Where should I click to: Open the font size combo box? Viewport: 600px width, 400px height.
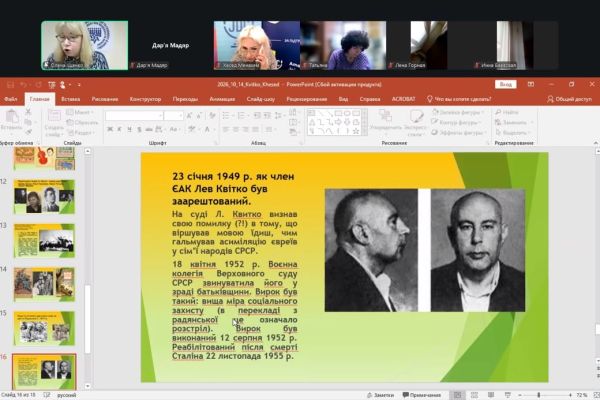pos(173,116)
